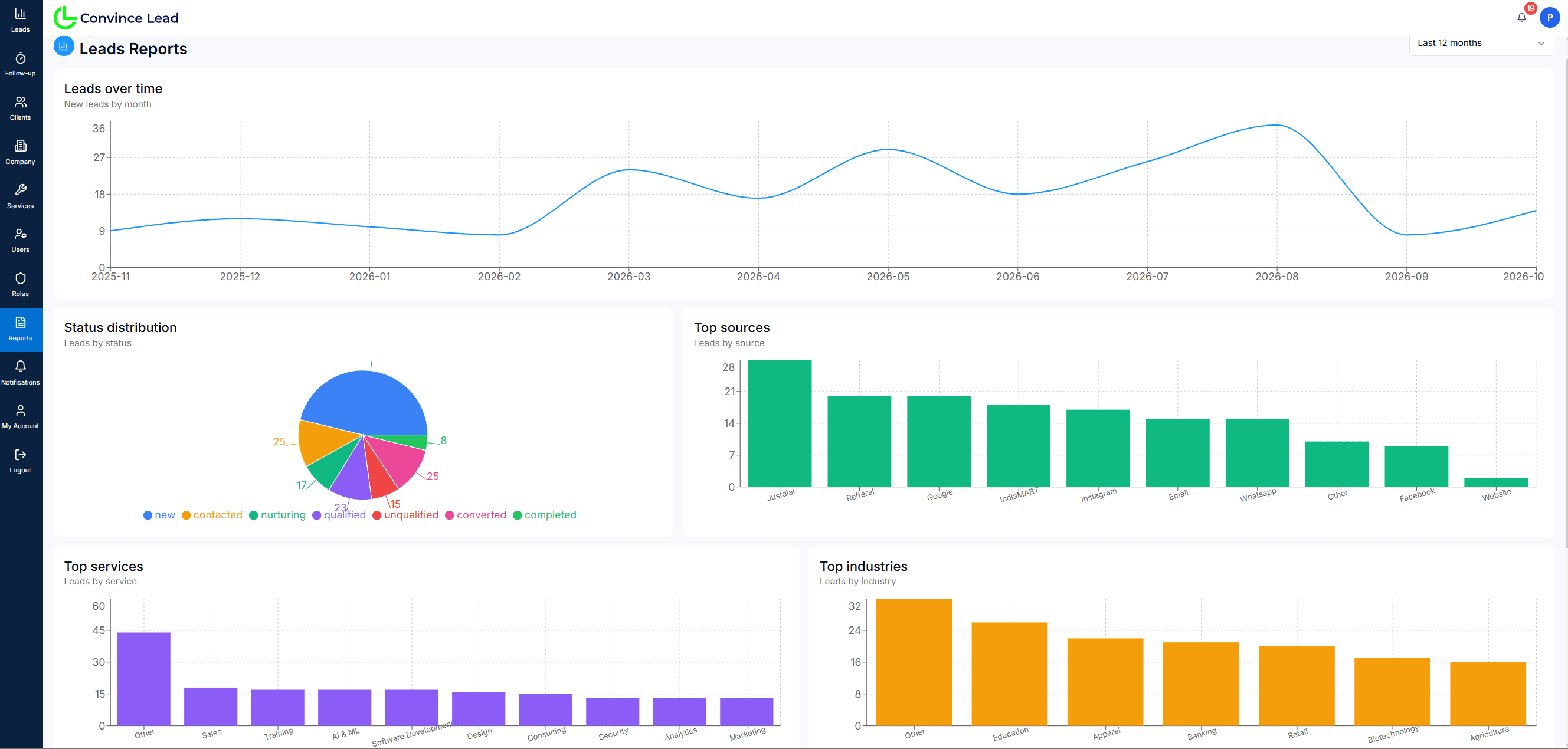
Task: Open the Users sidebar icon
Action: click(x=20, y=234)
